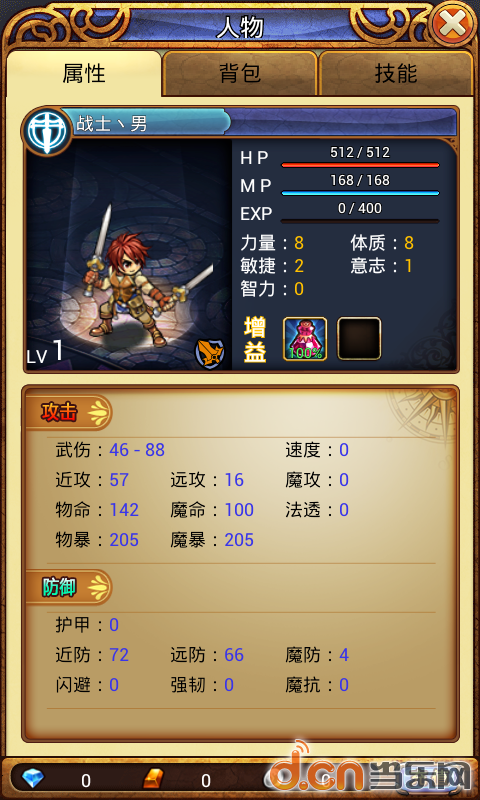Select the 属性 attributes tab

[84, 73]
